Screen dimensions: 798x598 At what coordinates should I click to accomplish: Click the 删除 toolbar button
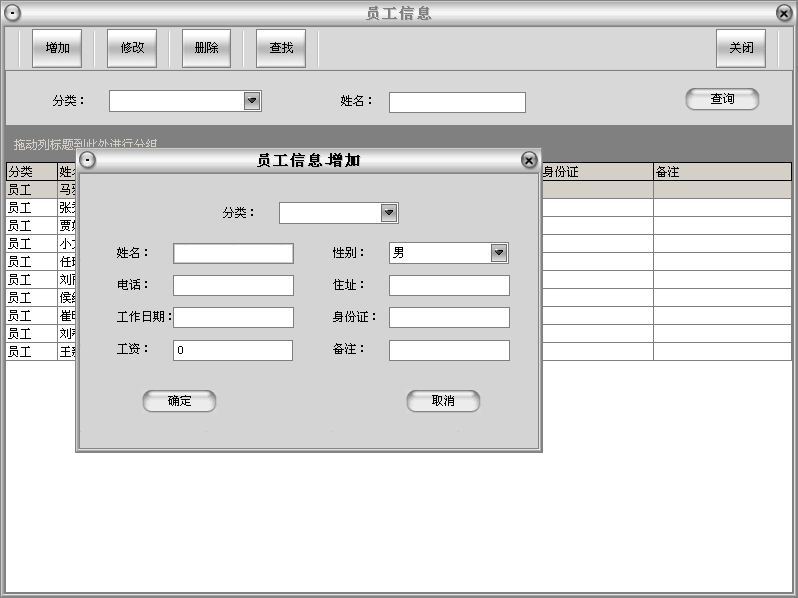[x=206, y=48]
